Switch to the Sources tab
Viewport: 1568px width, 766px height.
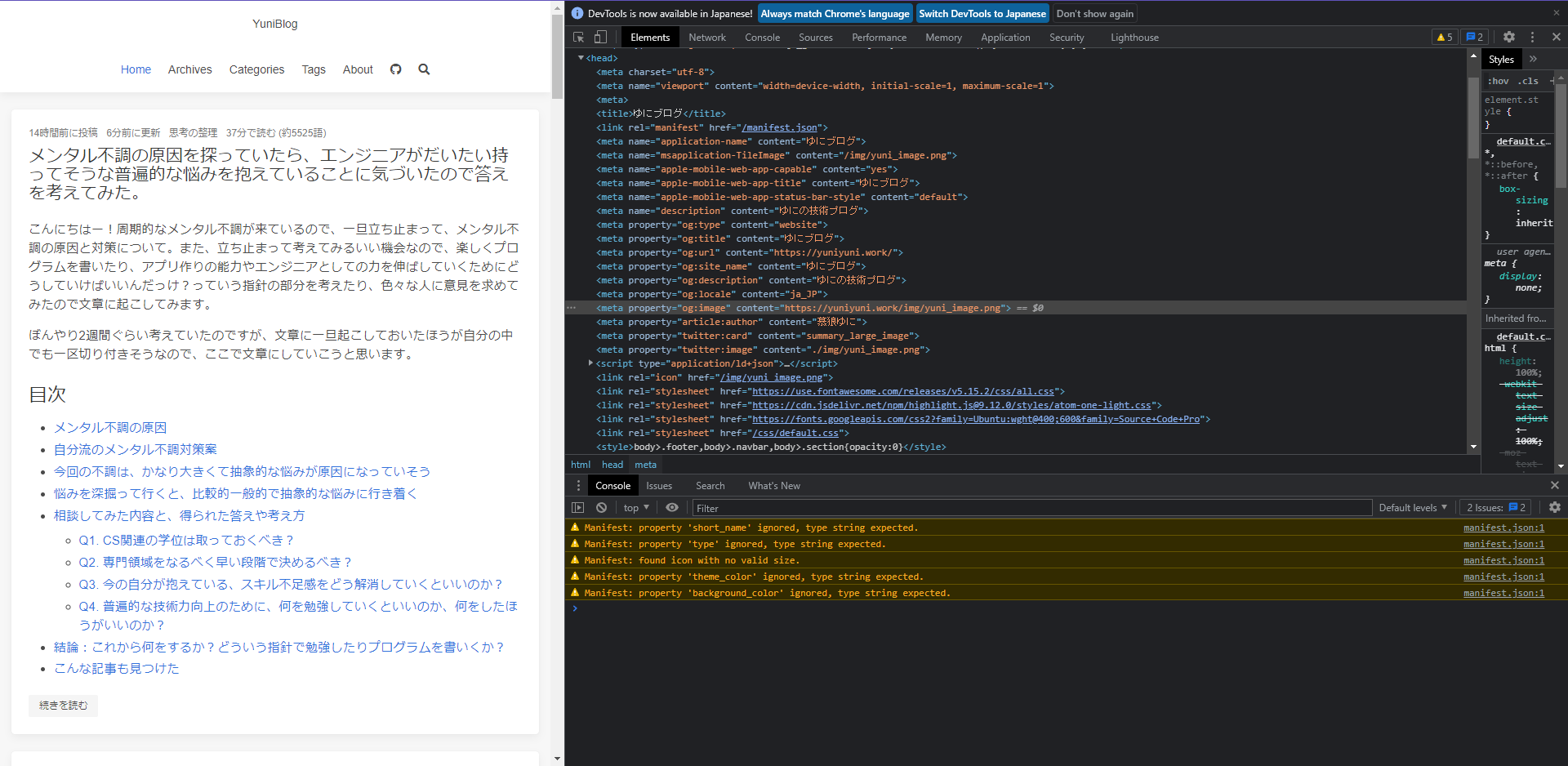pyautogui.click(x=815, y=37)
